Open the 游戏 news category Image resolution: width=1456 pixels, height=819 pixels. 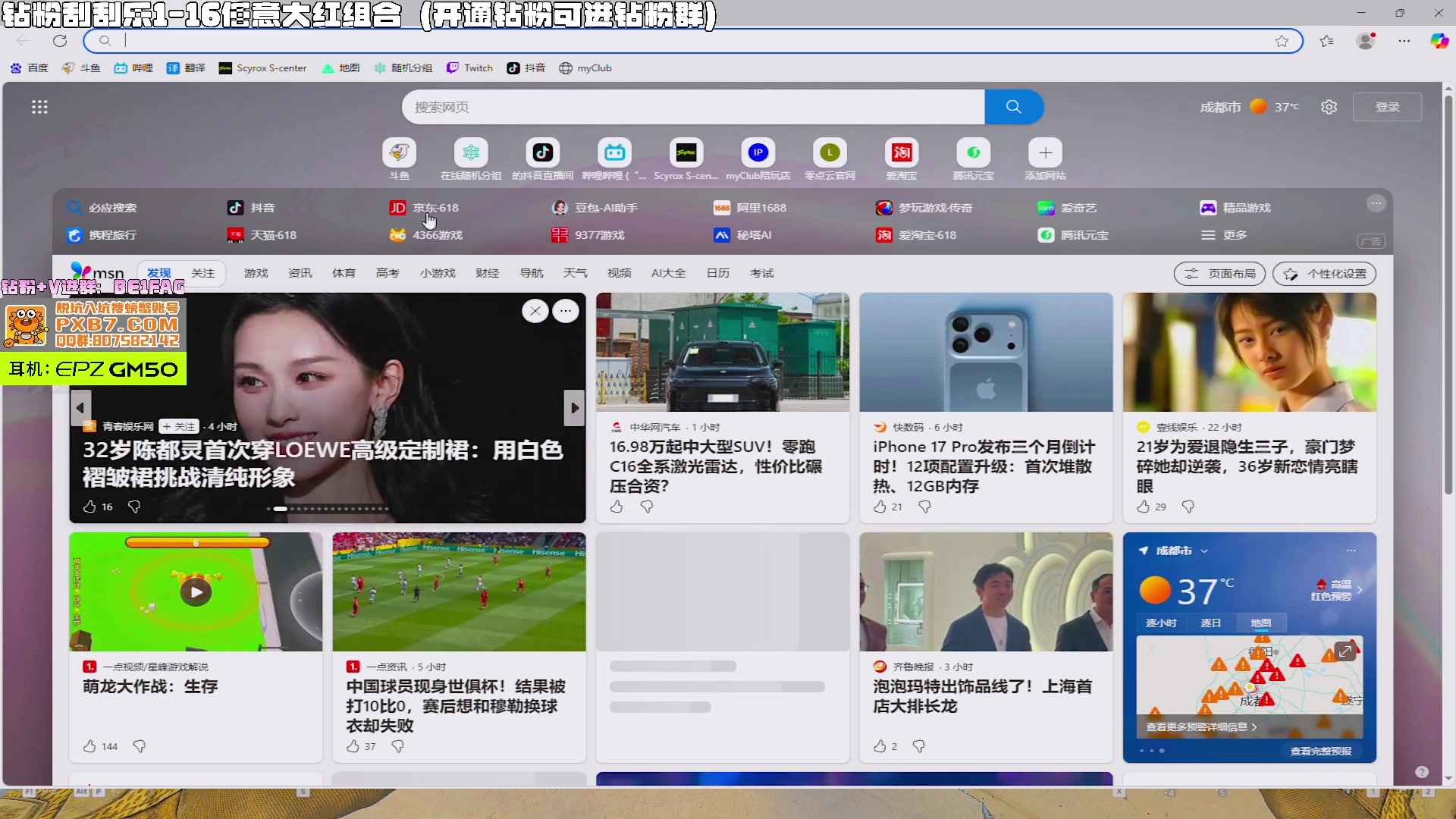pyautogui.click(x=256, y=273)
